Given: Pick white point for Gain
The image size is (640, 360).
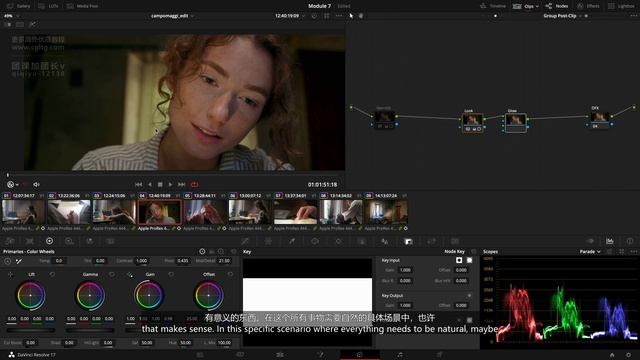Looking at the screenshot, I should coord(129,275).
